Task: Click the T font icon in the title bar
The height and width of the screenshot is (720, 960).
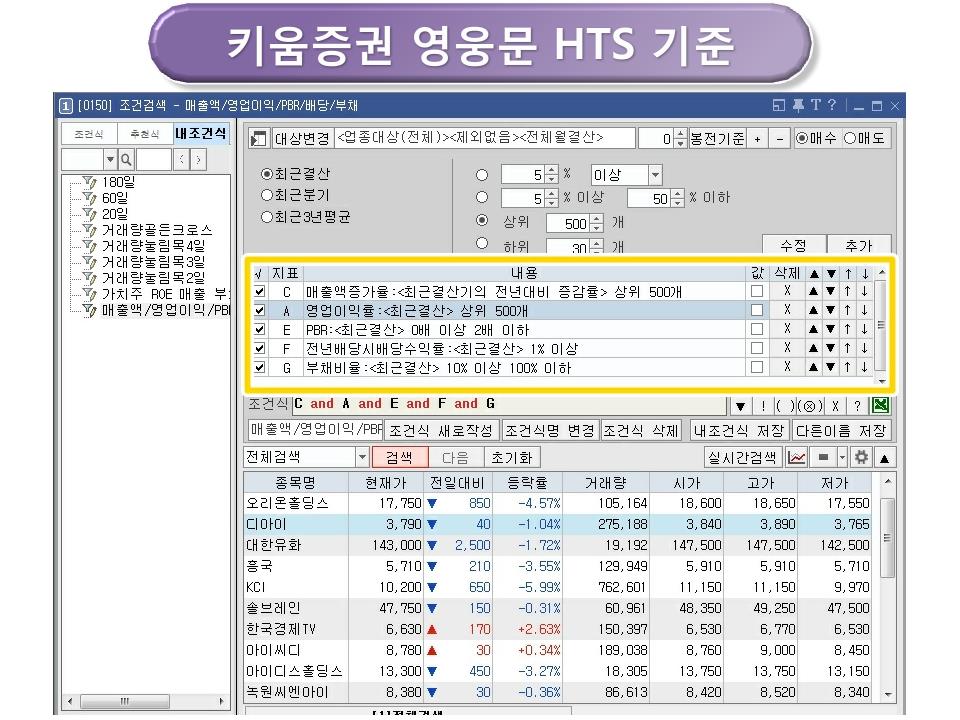Action: [x=816, y=105]
